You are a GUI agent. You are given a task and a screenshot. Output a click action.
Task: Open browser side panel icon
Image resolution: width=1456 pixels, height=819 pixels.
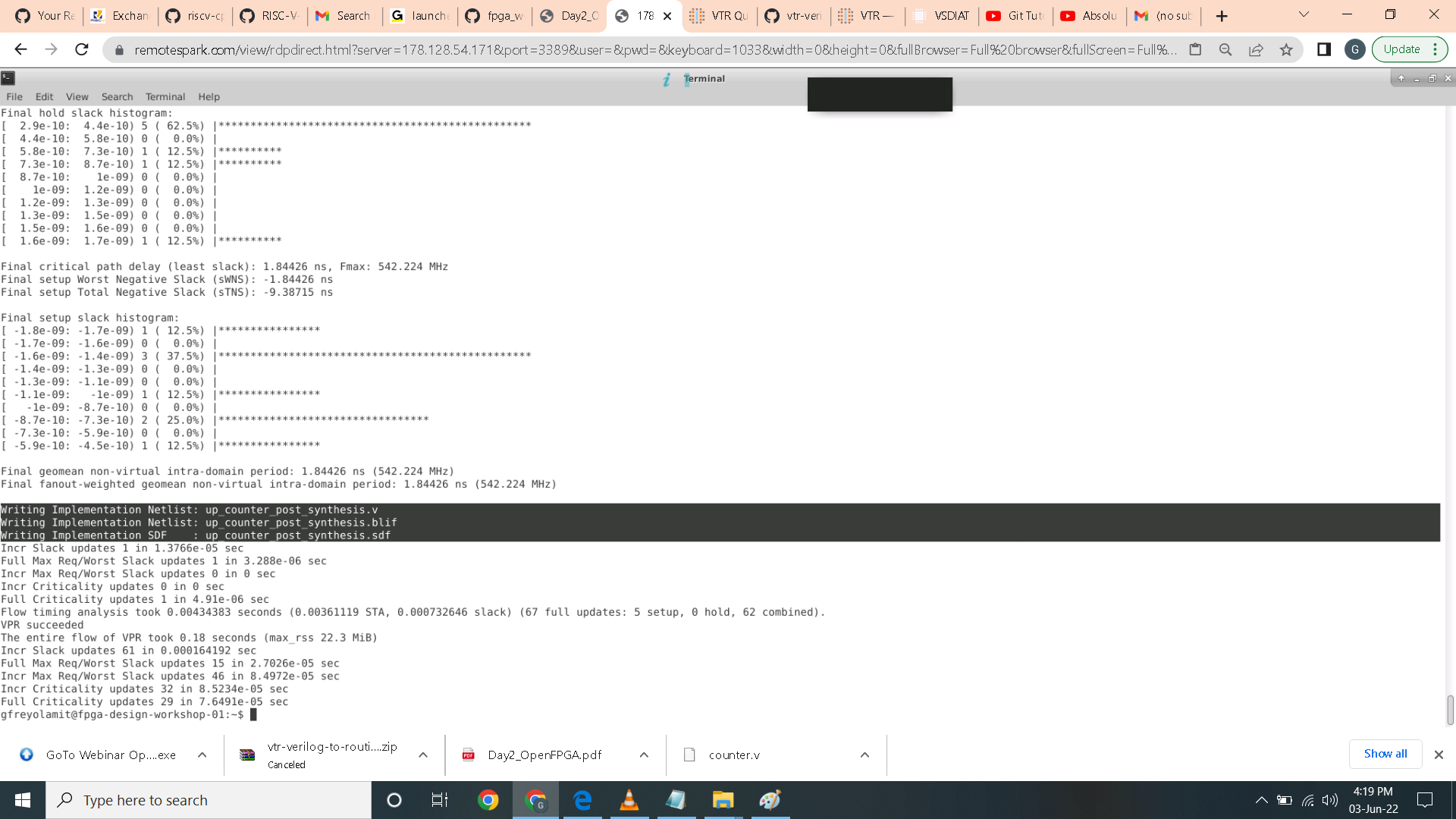tap(1324, 49)
